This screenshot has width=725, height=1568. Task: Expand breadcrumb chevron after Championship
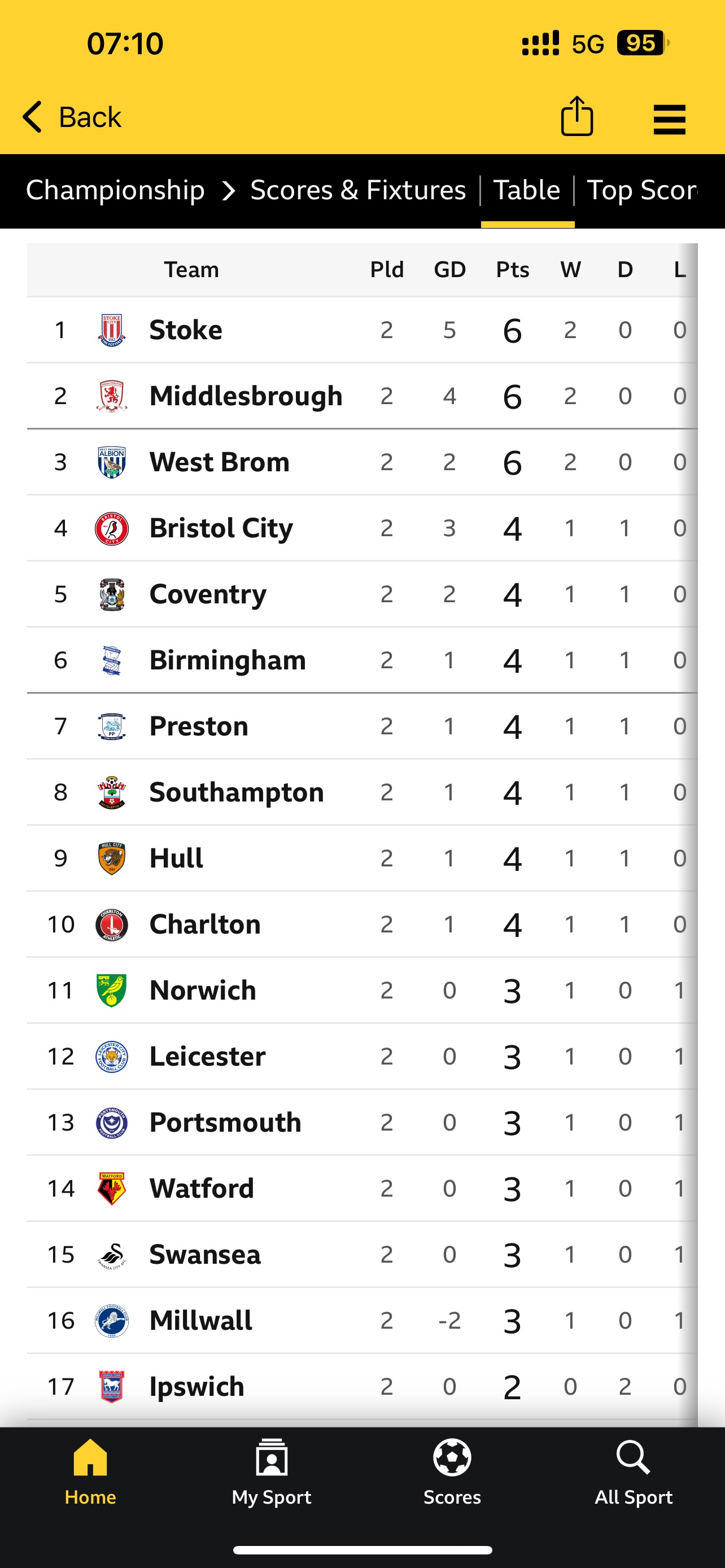[228, 191]
